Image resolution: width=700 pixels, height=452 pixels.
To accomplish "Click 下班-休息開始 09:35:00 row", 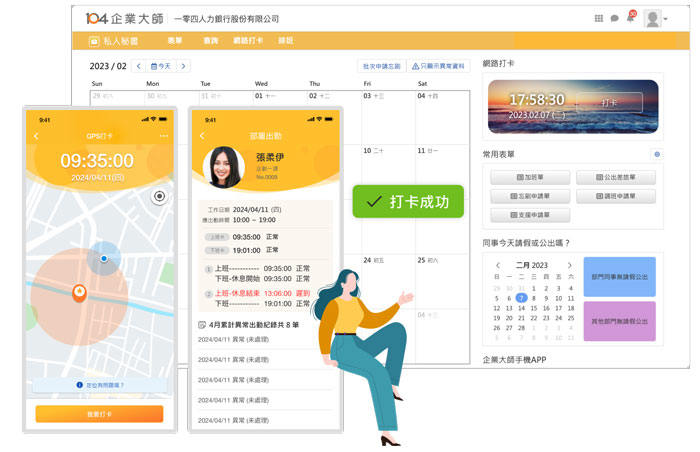I will [x=262, y=279].
